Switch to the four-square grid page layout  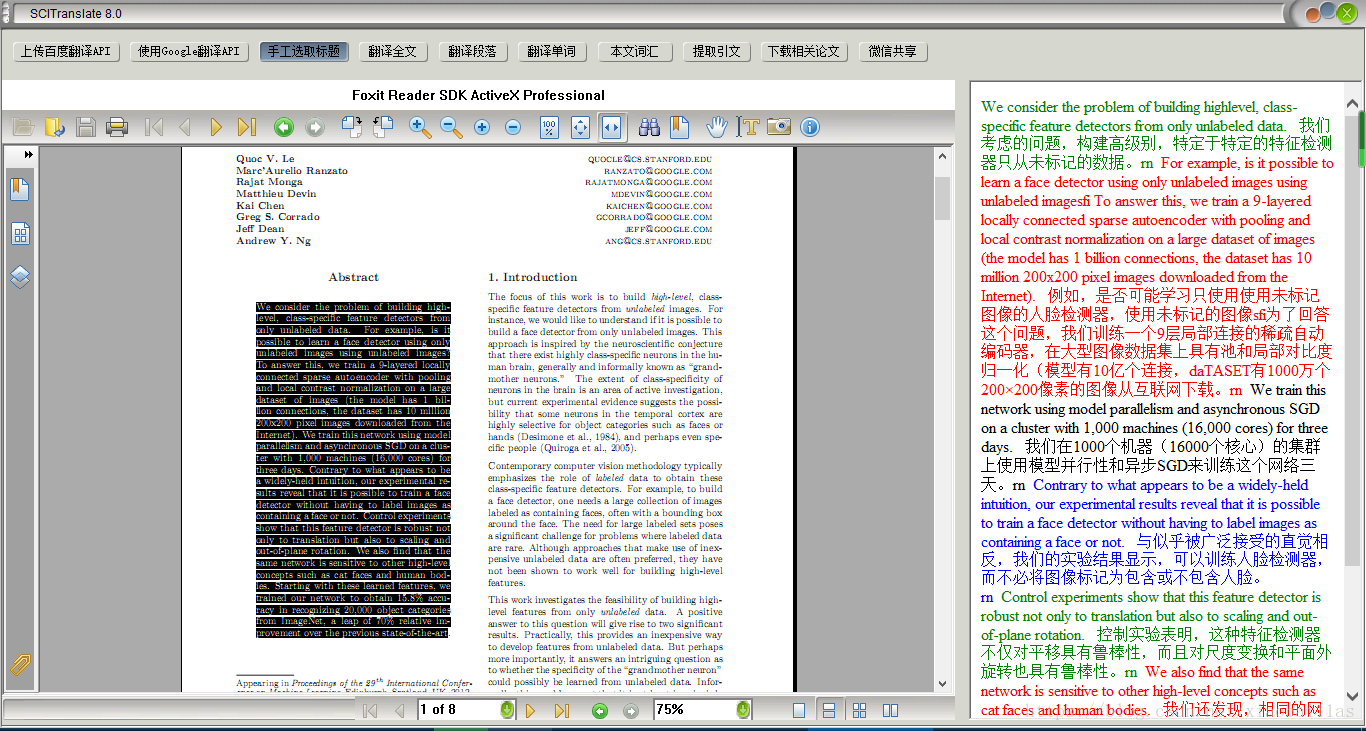click(x=859, y=710)
